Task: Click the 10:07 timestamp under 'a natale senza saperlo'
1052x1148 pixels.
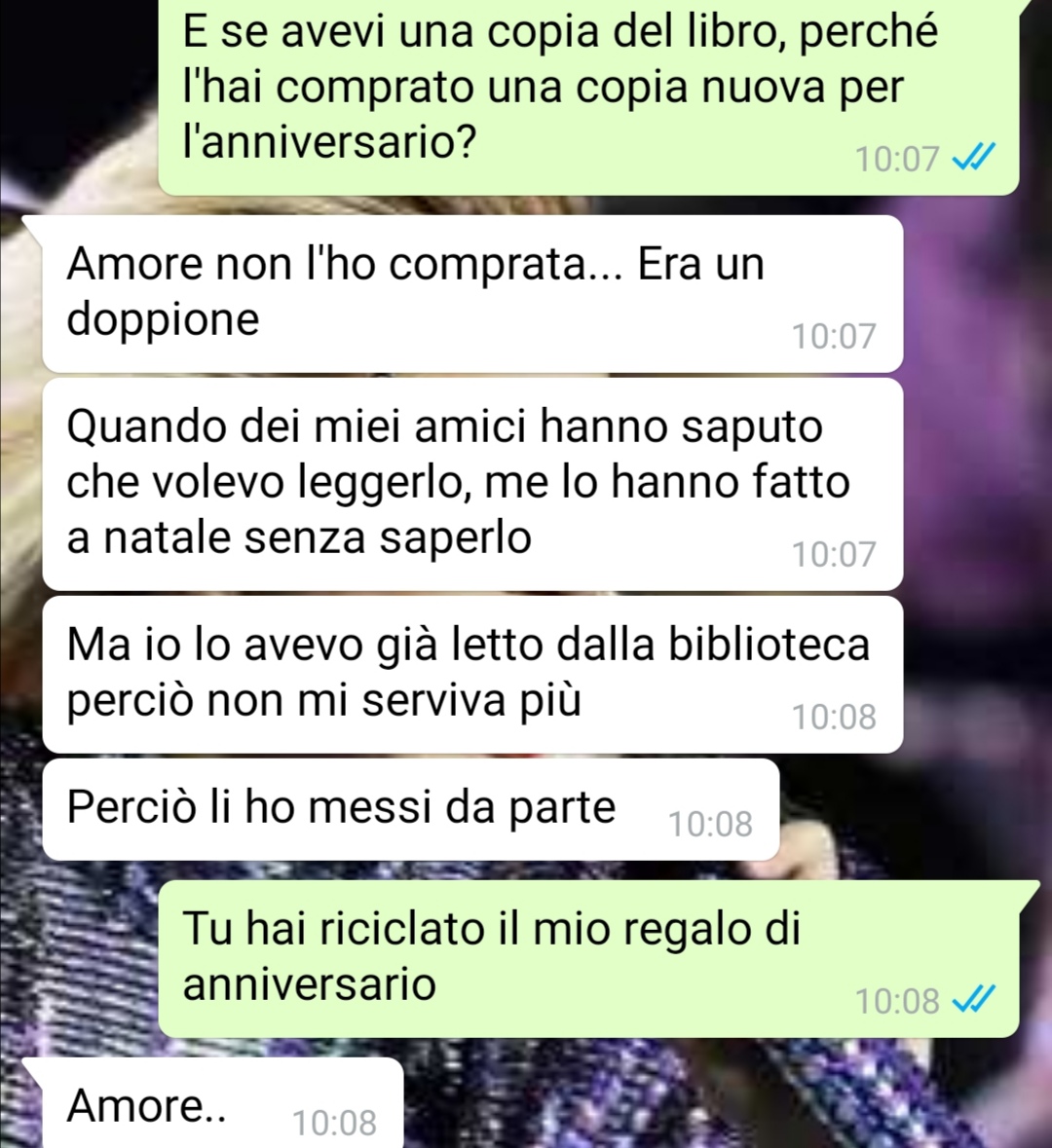Action: pyautogui.click(x=834, y=554)
